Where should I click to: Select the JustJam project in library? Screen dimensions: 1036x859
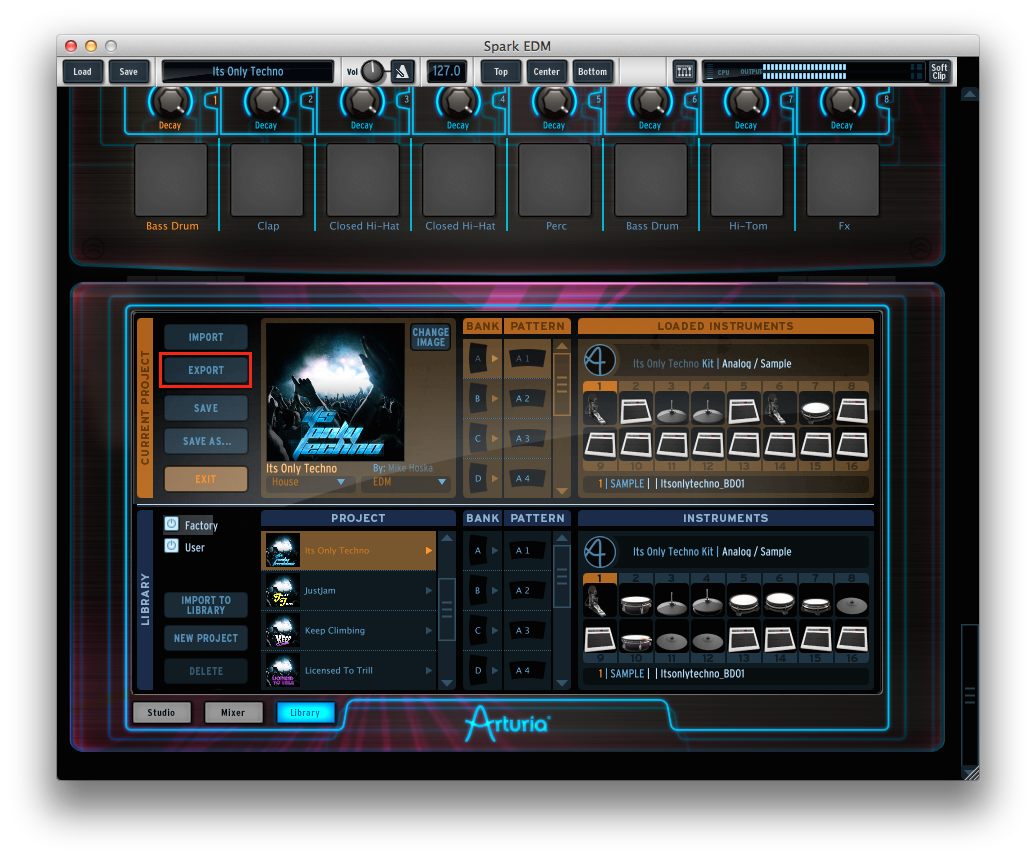point(348,591)
